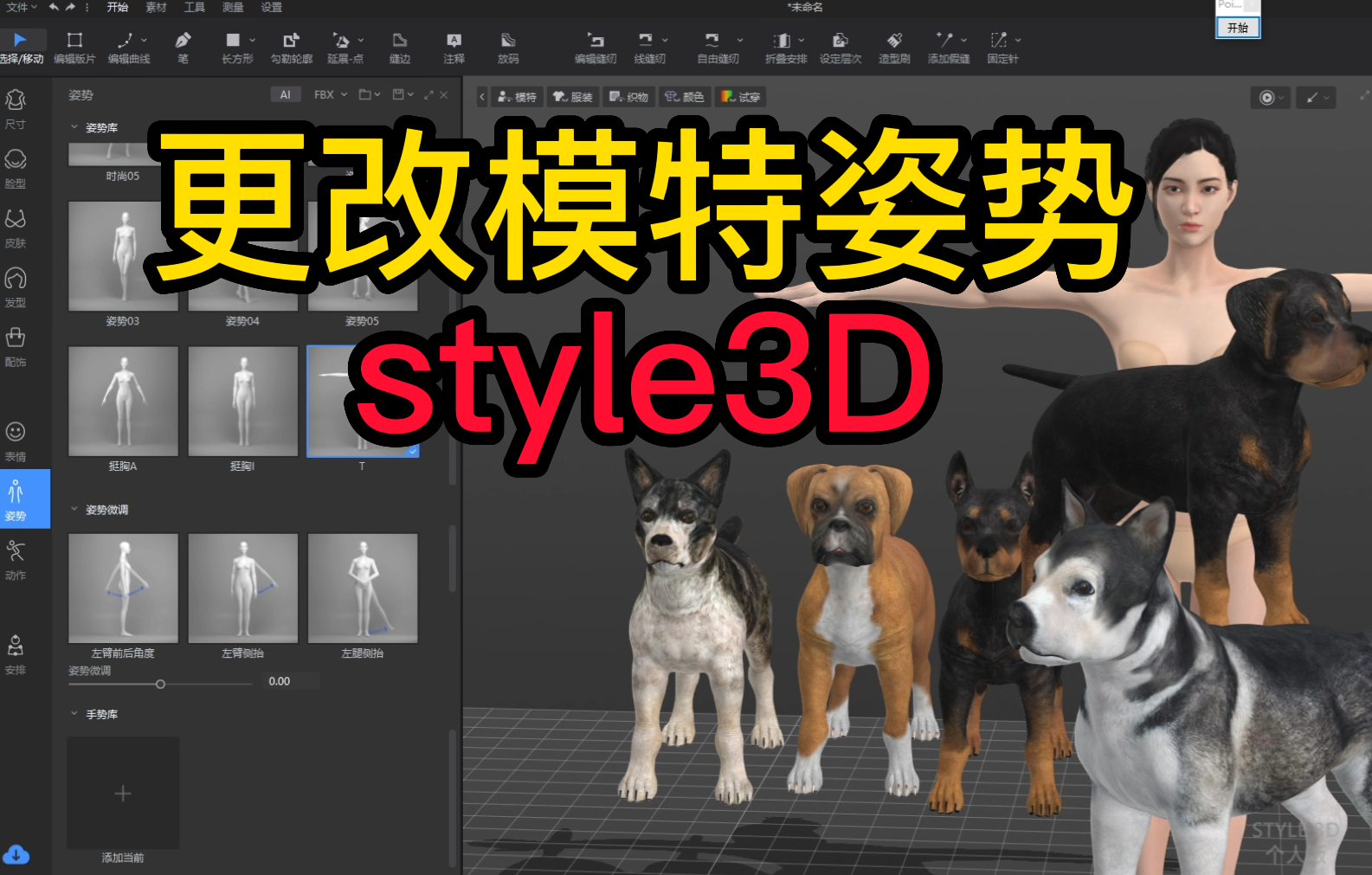Collapse the 姿势库 section
Viewport: 1372px width, 875px height.
pos(74,127)
